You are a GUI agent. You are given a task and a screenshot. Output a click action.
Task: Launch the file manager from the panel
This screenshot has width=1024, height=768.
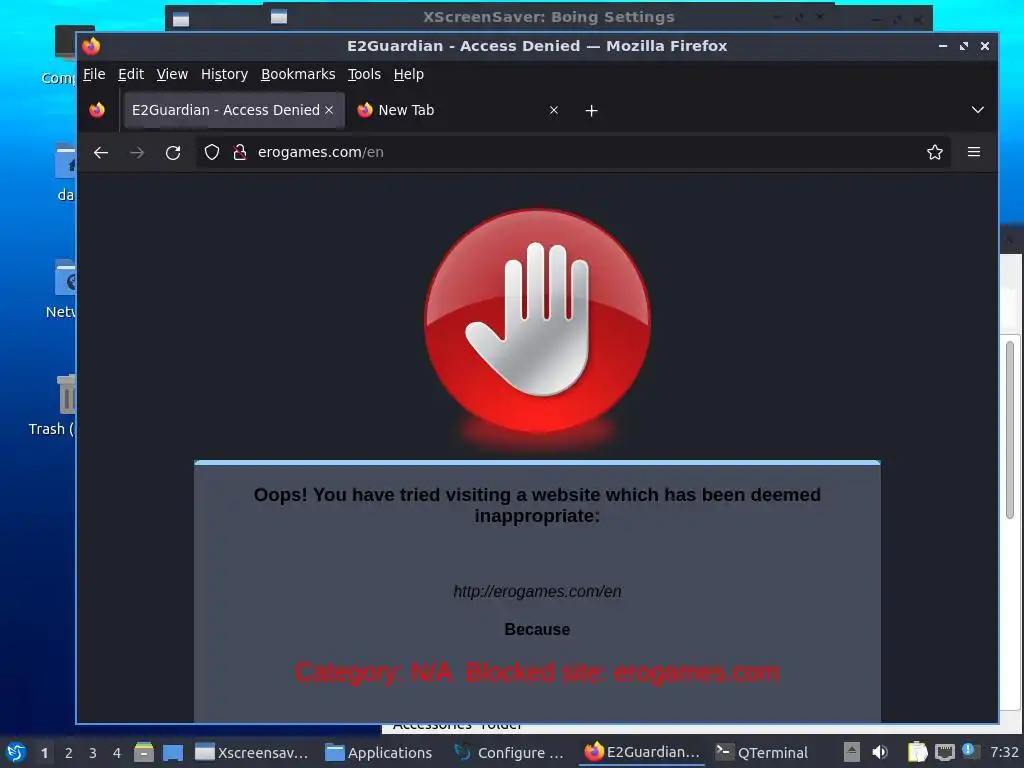pos(144,752)
